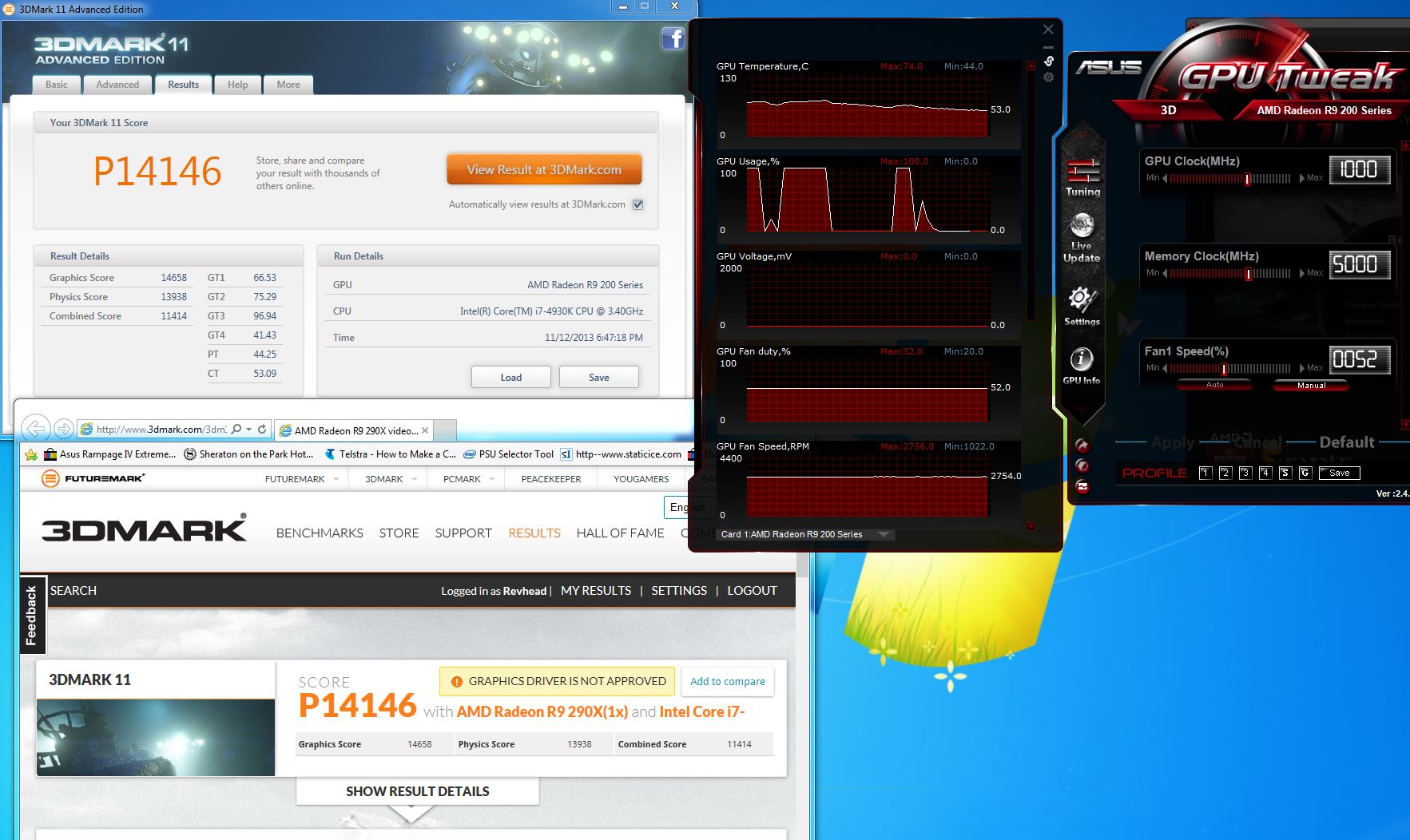Viewport: 1410px width, 840px height.
Task: Adjust the Fan1 Speed slider handle
Action: pyautogui.click(x=1223, y=369)
